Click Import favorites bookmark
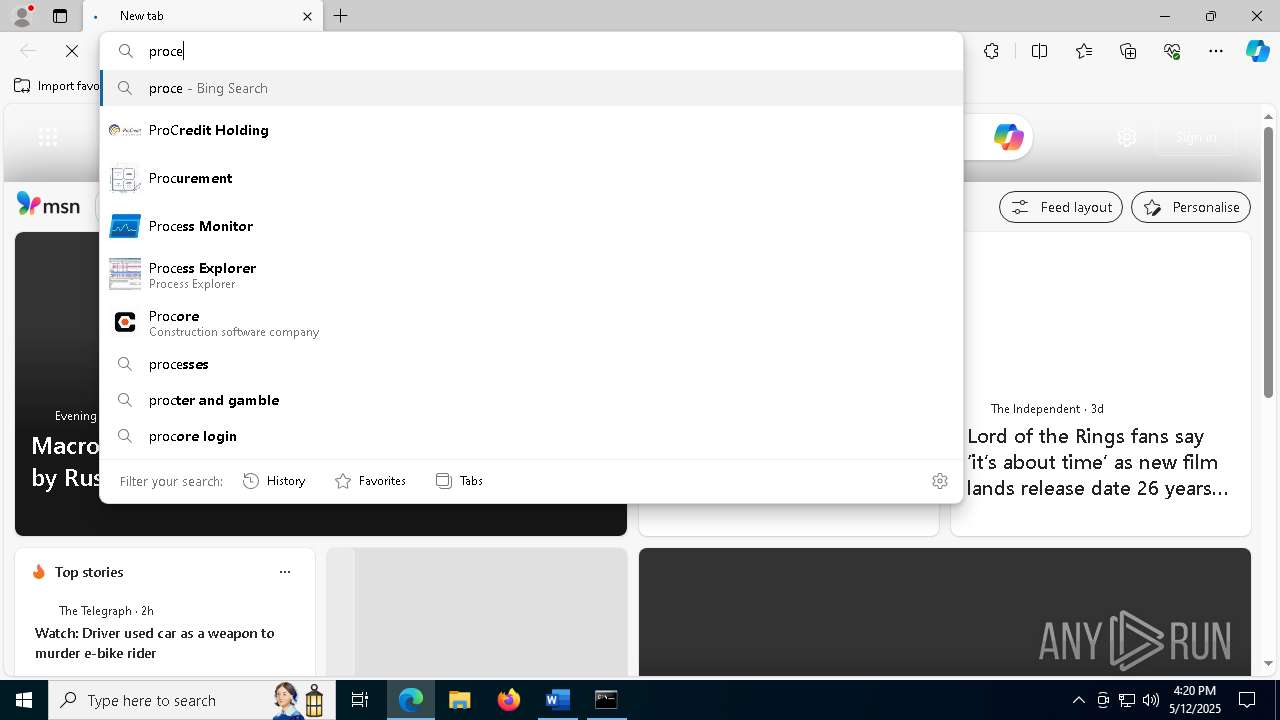The image size is (1280, 720). tap(56, 86)
